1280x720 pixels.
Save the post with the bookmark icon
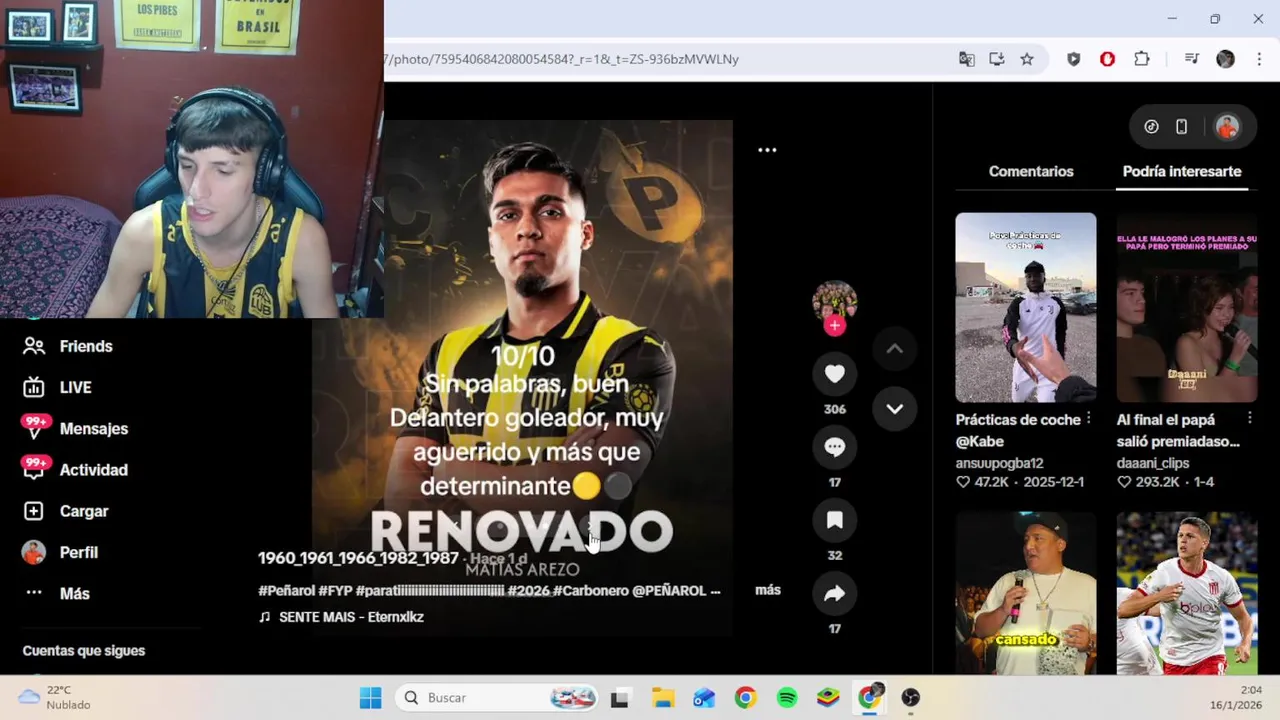[835, 520]
